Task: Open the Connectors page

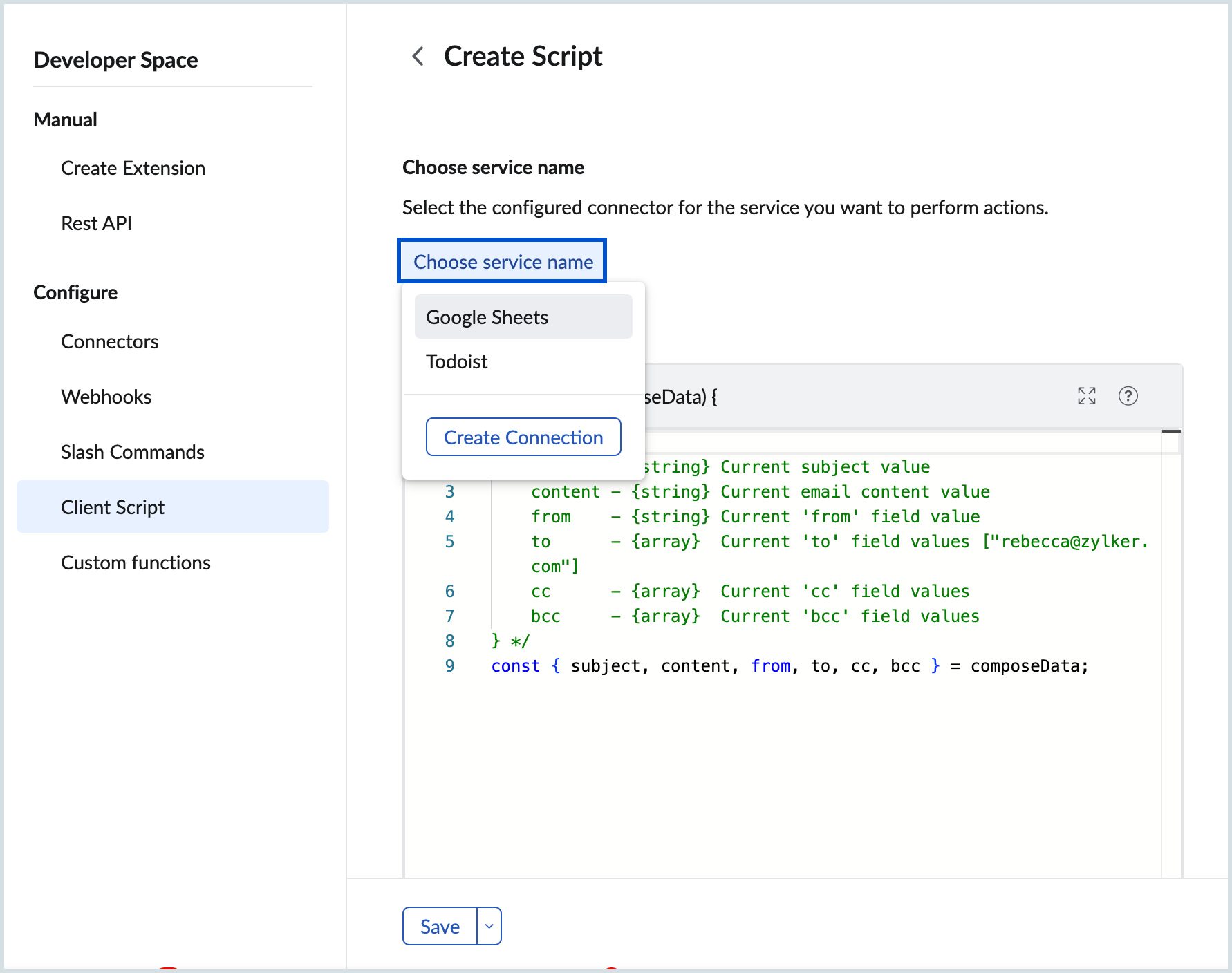Action: (109, 341)
